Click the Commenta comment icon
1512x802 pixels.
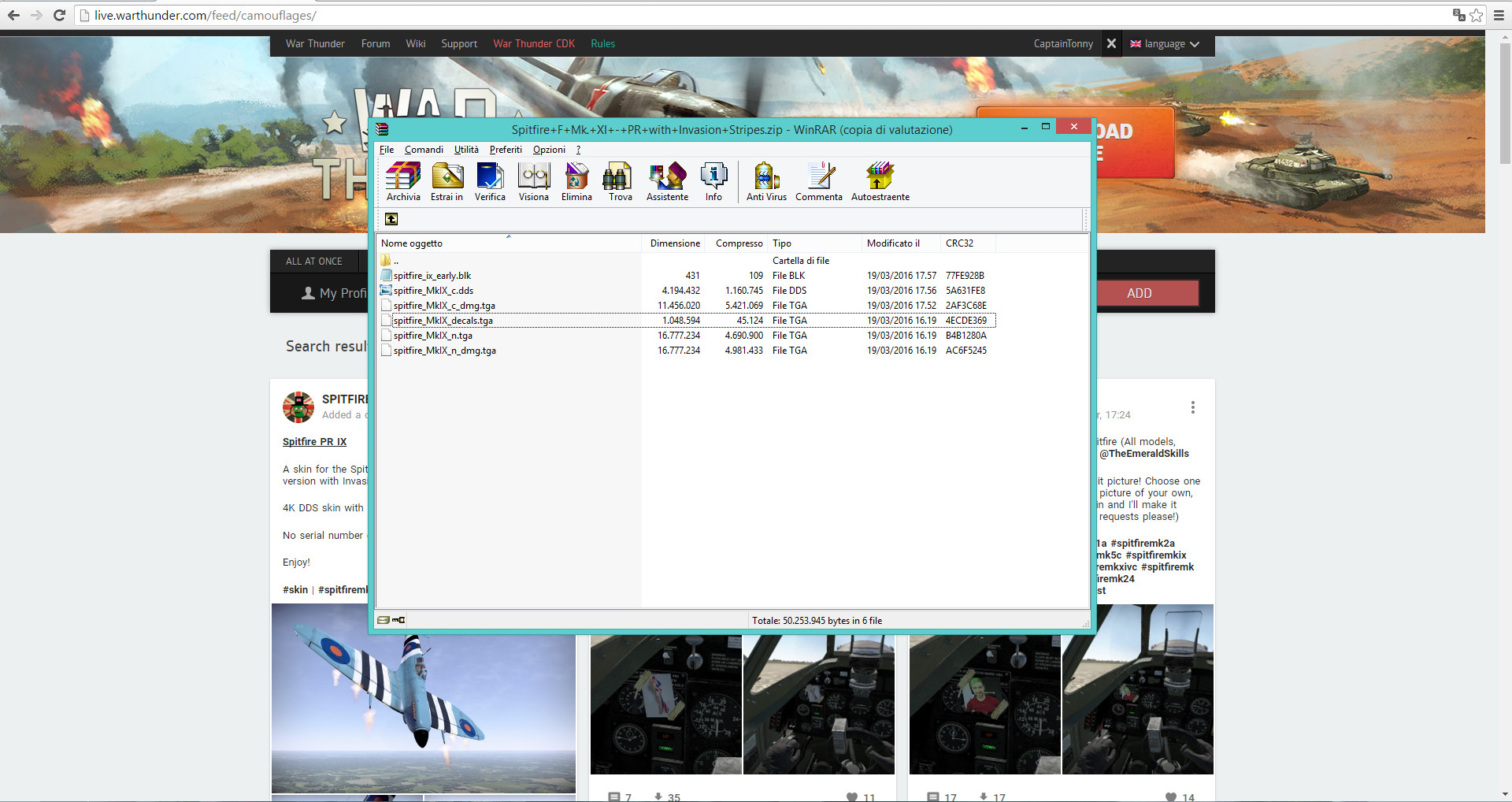(x=819, y=182)
